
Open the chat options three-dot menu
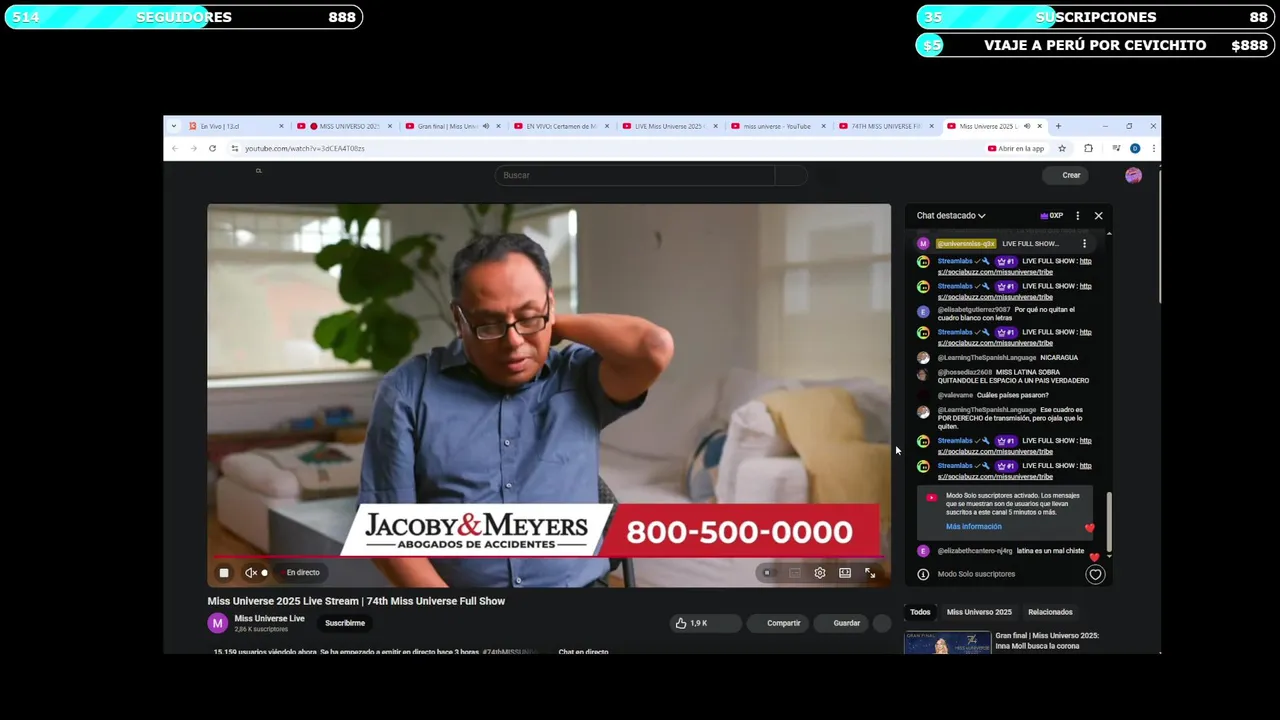[x=1077, y=216]
